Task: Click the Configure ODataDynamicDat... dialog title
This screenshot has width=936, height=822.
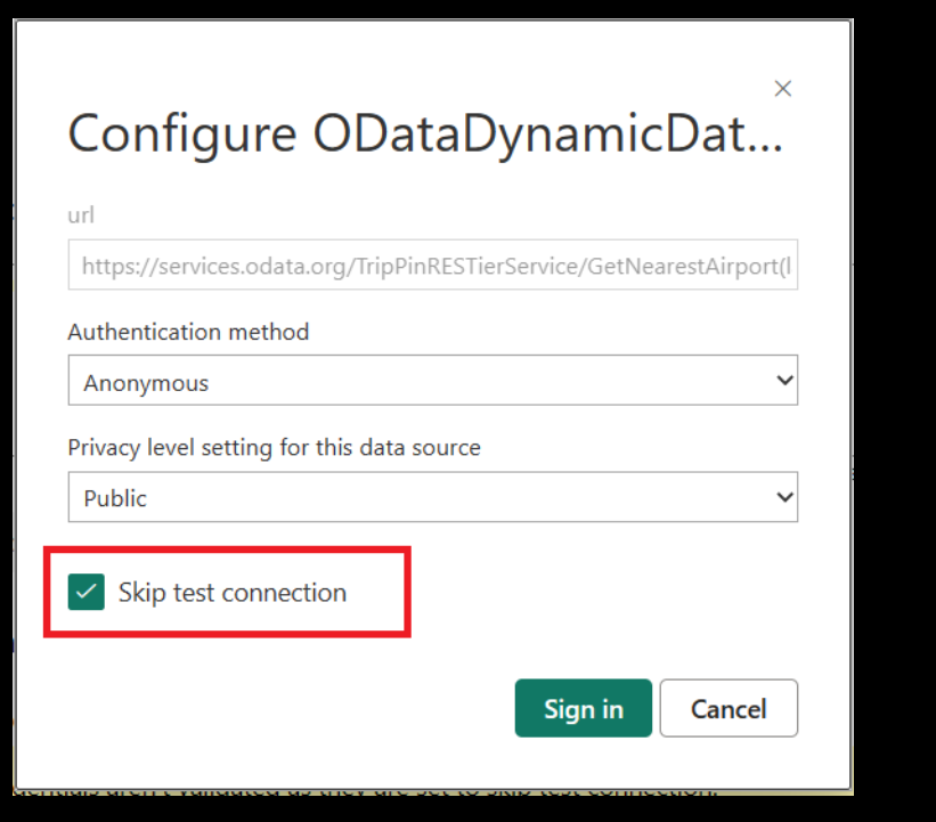Action: click(x=424, y=135)
